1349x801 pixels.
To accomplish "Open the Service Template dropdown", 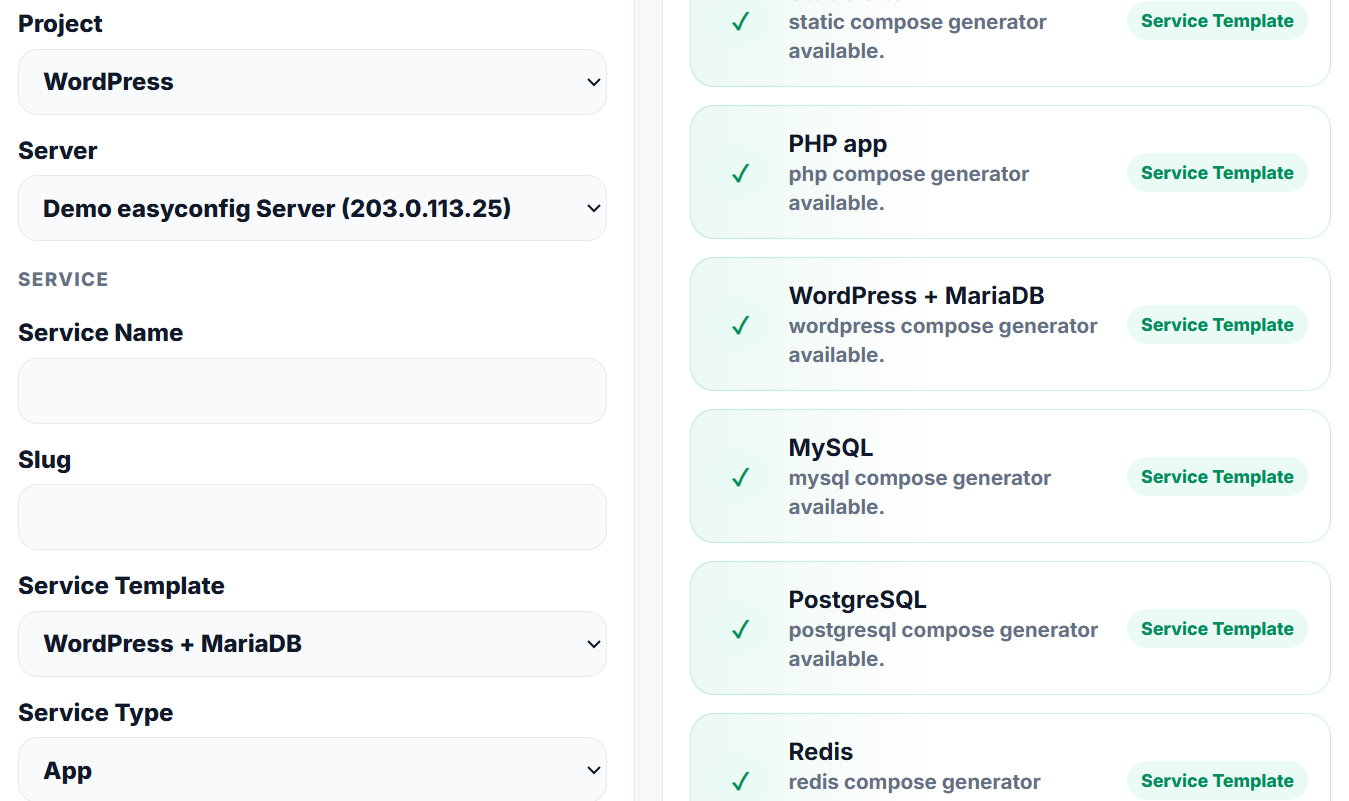I will (312, 644).
